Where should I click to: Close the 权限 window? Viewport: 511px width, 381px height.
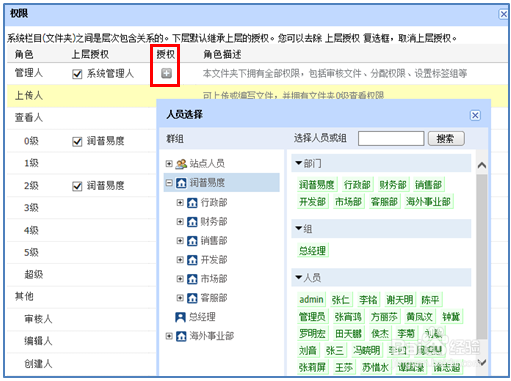(x=503, y=14)
